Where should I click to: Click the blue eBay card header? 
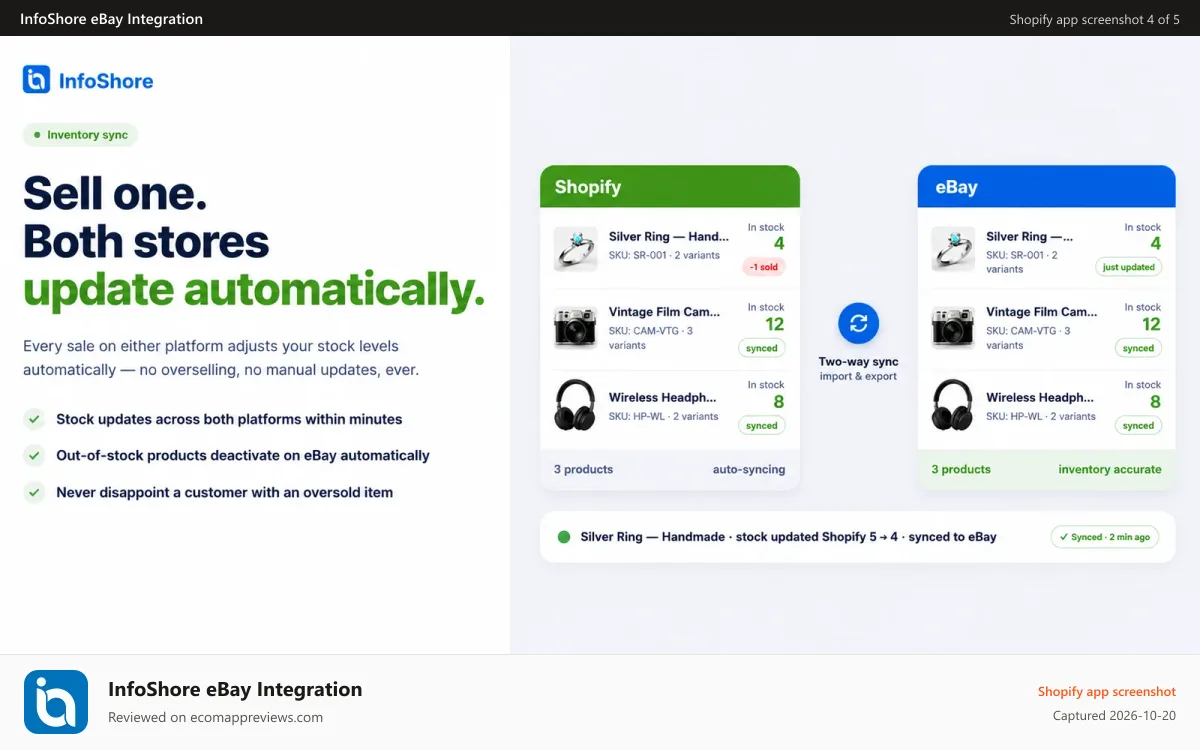point(1047,187)
